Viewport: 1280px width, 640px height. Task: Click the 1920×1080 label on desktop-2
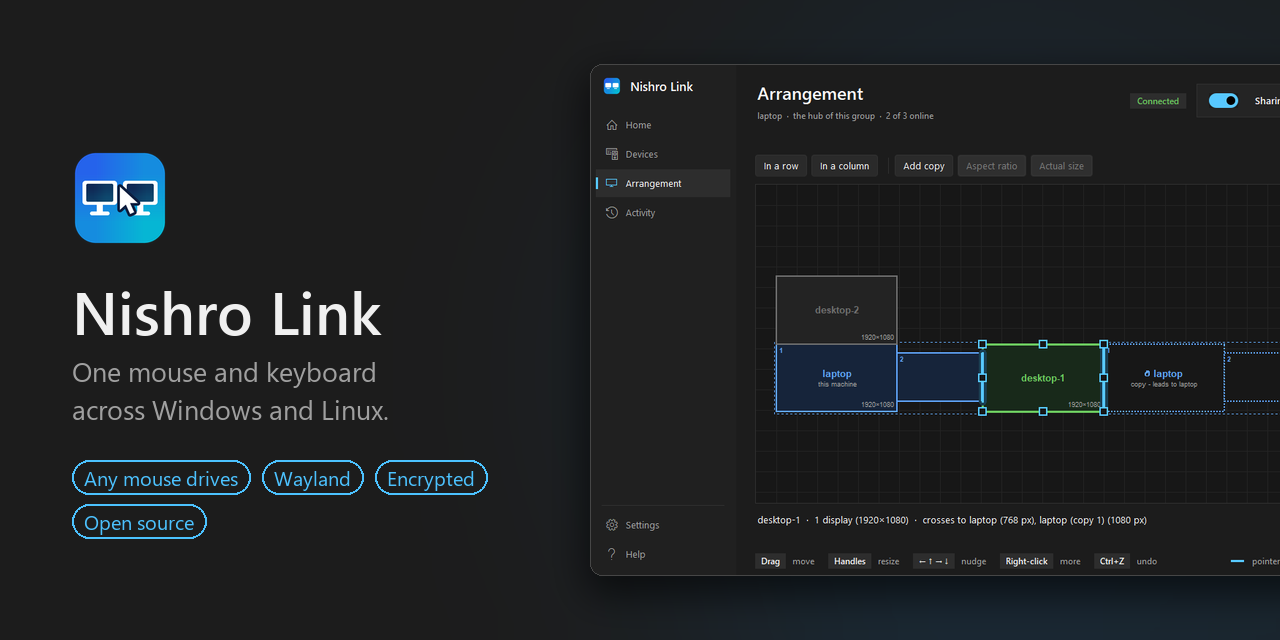[x=878, y=337]
